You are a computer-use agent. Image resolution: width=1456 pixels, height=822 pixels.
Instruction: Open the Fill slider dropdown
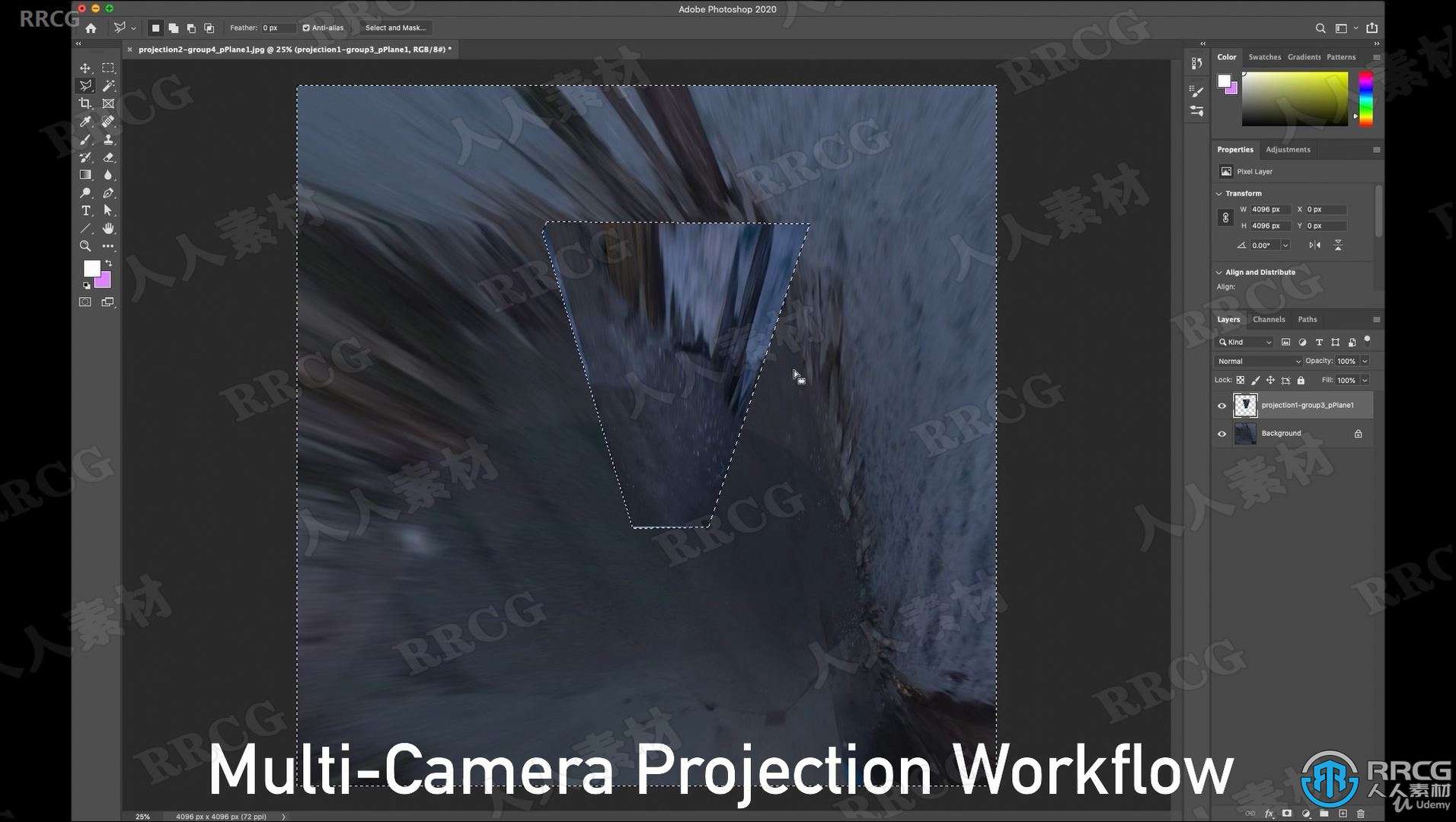(1365, 380)
